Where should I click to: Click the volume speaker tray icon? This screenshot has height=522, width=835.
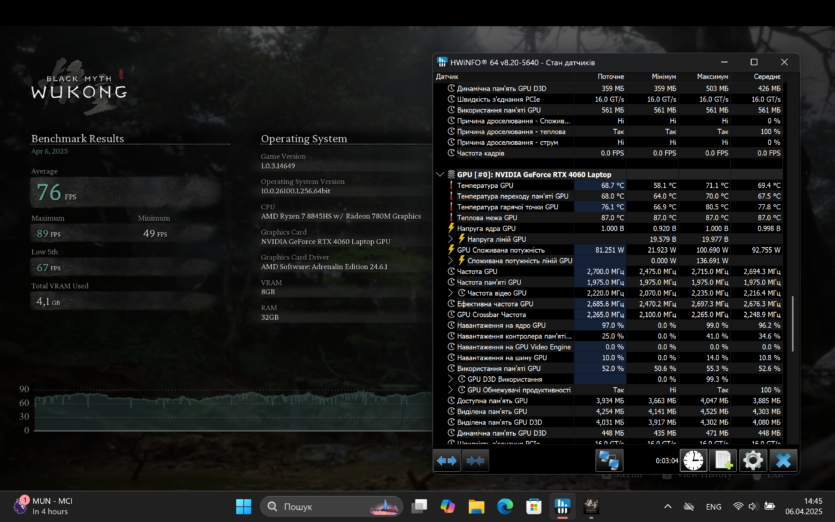pos(753,507)
